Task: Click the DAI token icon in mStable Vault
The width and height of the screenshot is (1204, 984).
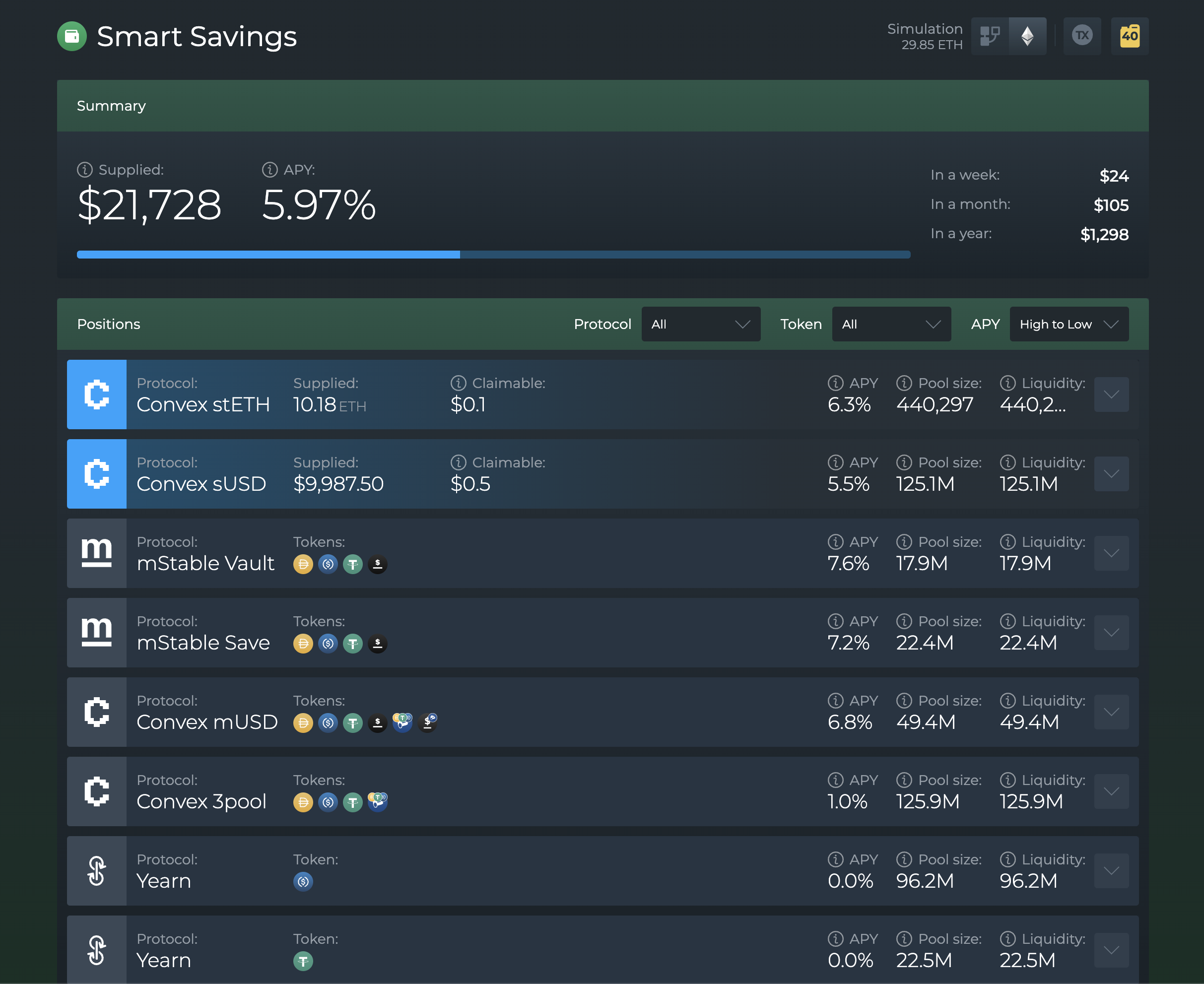Action: [303, 564]
